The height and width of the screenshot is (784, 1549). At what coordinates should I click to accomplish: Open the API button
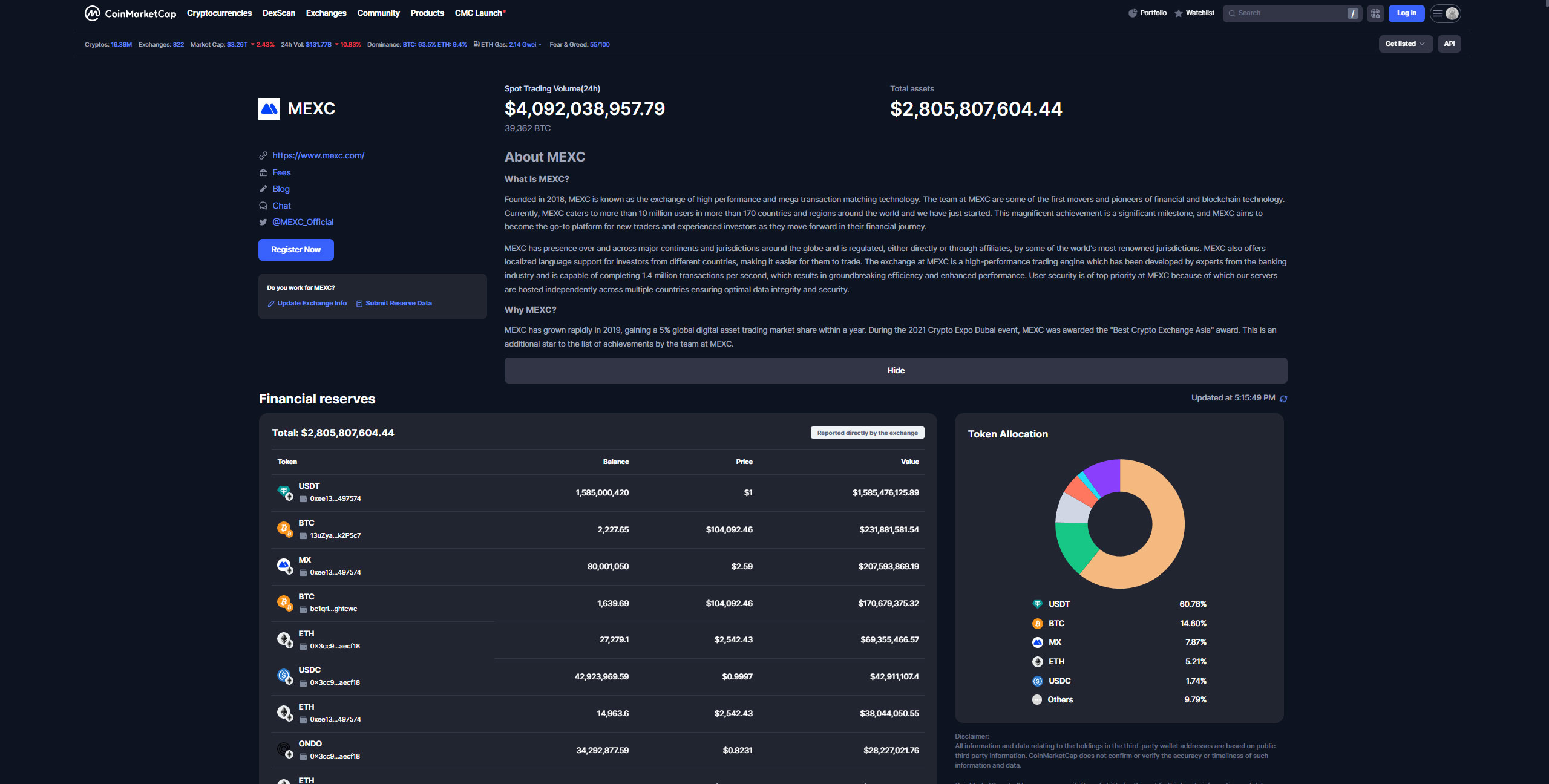coord(1449,44)
